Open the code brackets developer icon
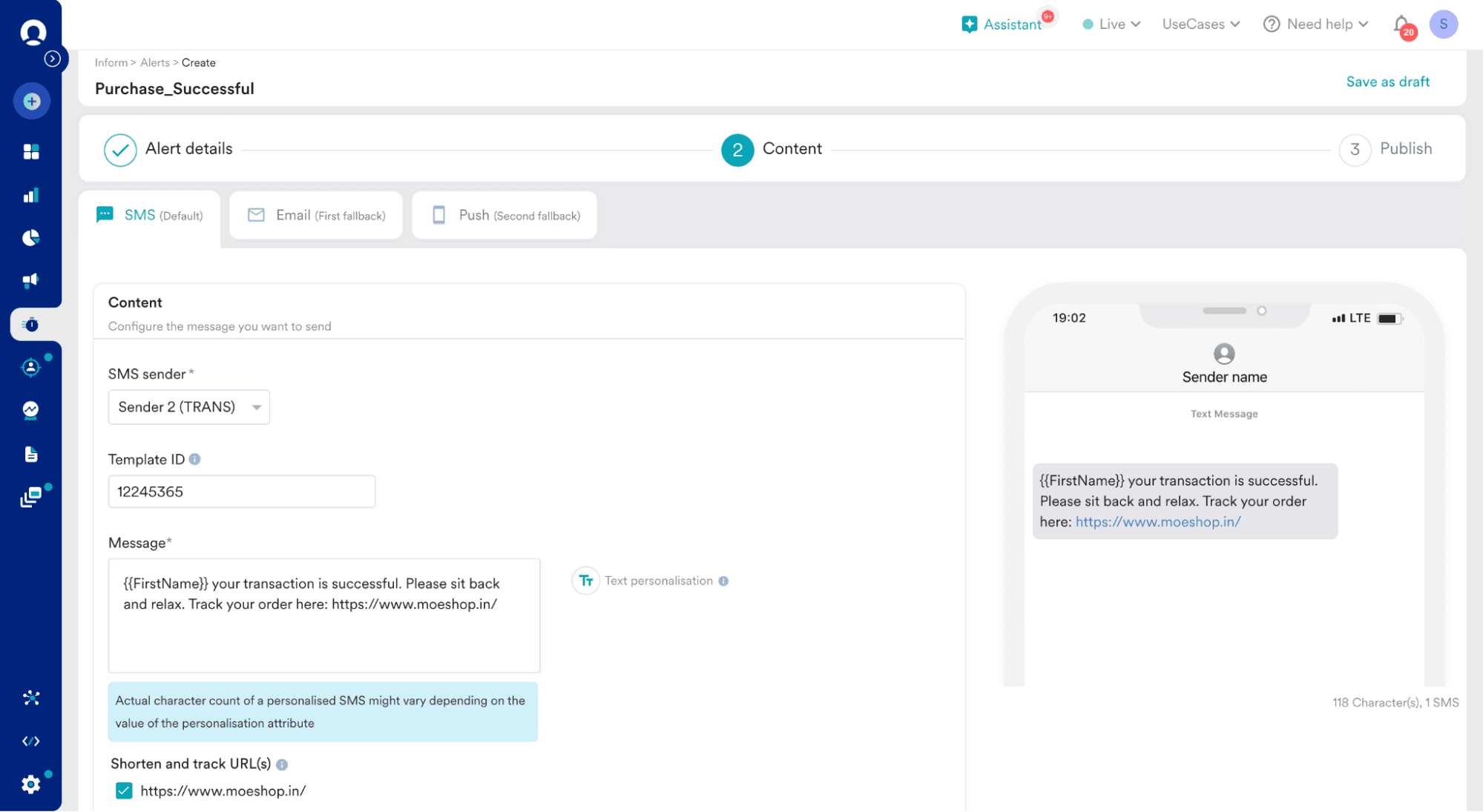Image resolution: width=1483 pixels, height=812 pixels. click(x=31, y=741)
